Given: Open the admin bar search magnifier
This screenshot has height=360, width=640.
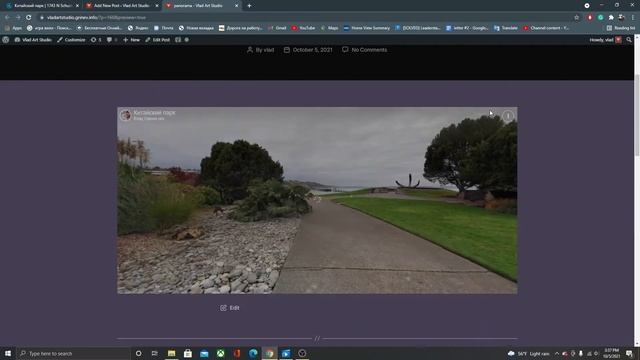Looking at the screenshot, I should tap(629, 40).
